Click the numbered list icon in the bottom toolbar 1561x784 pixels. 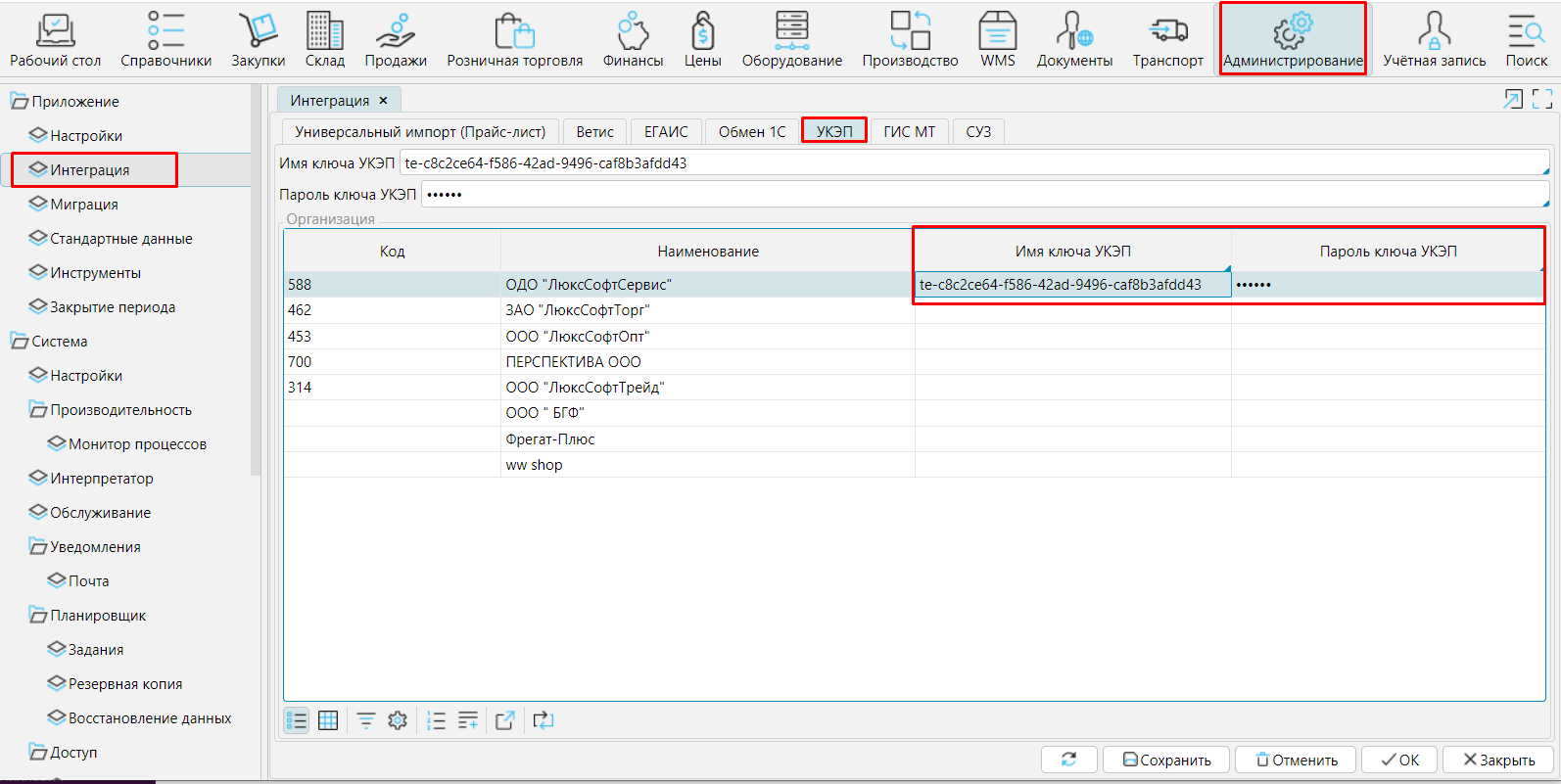point(437,721)
